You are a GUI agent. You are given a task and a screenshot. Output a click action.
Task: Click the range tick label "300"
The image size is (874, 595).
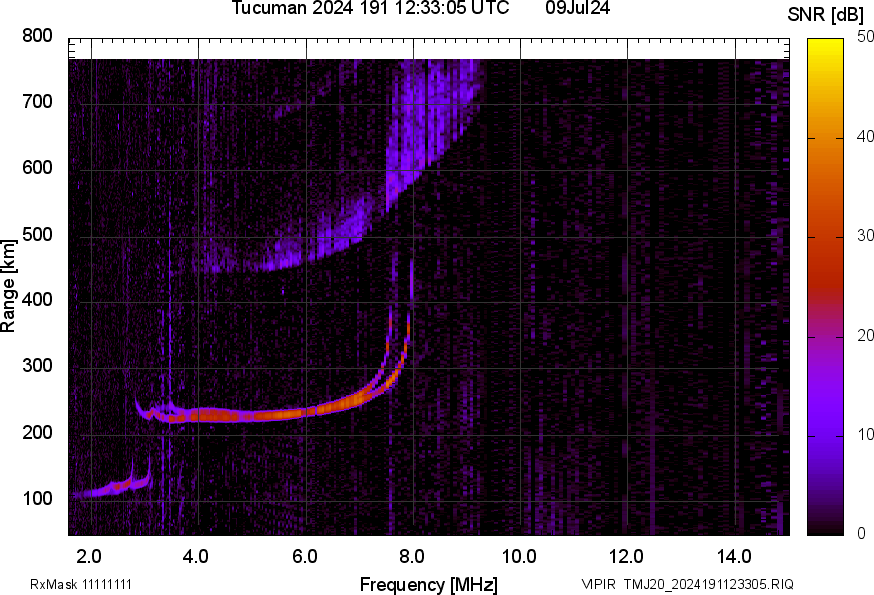tap(37, 366)
